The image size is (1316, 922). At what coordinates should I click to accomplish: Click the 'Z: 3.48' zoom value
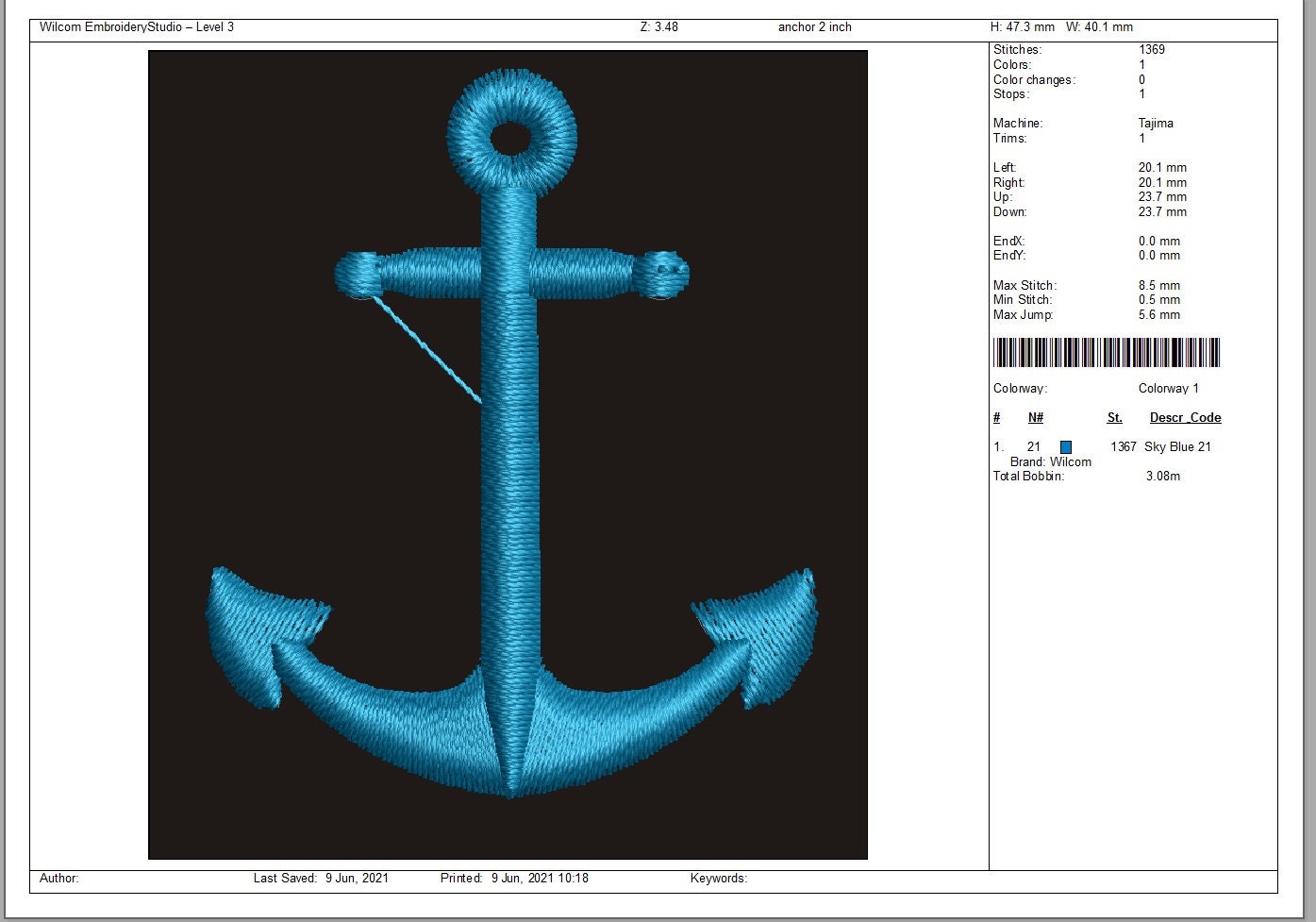[659, 27]
